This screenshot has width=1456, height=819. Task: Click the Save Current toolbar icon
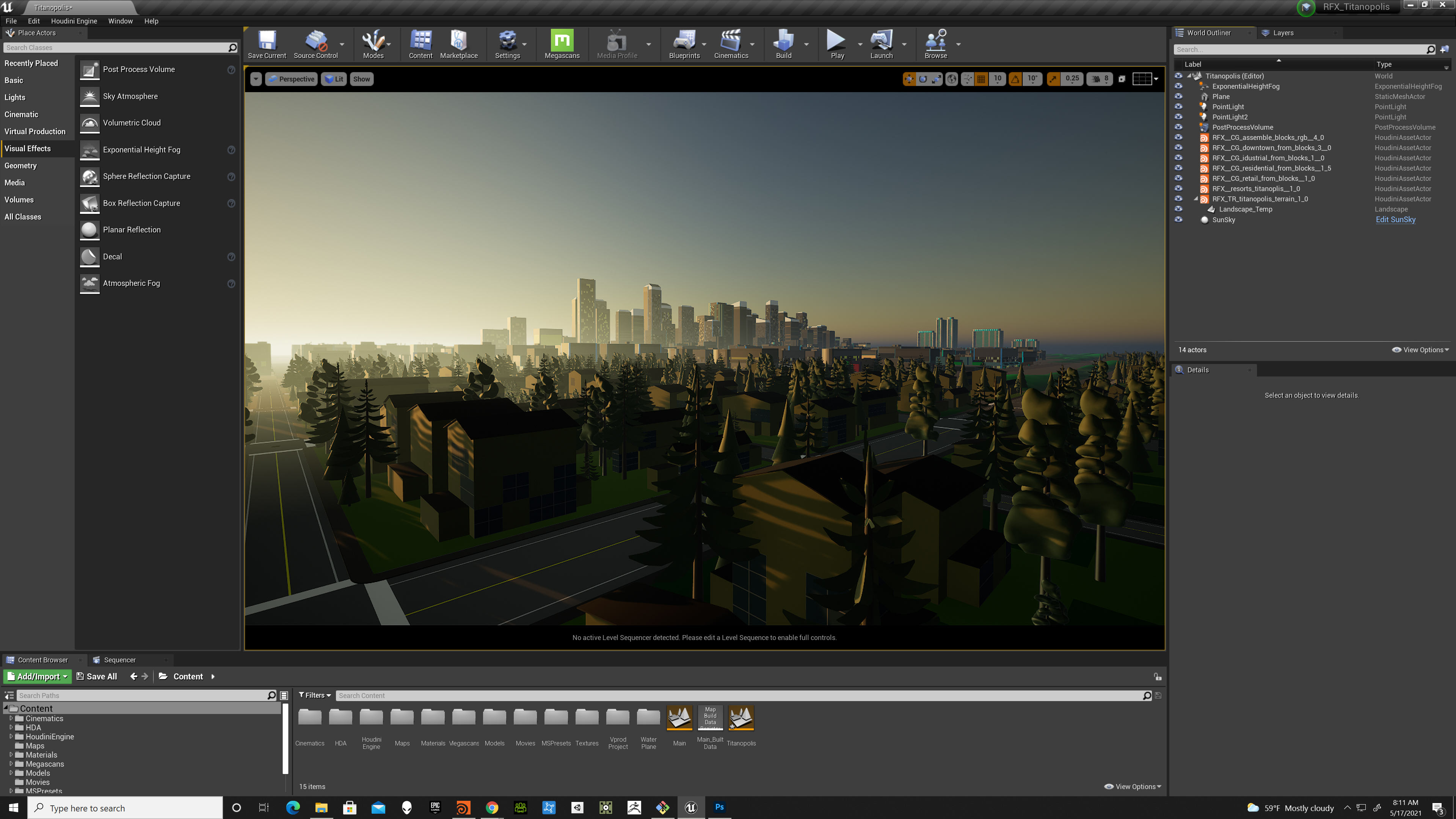267,41
